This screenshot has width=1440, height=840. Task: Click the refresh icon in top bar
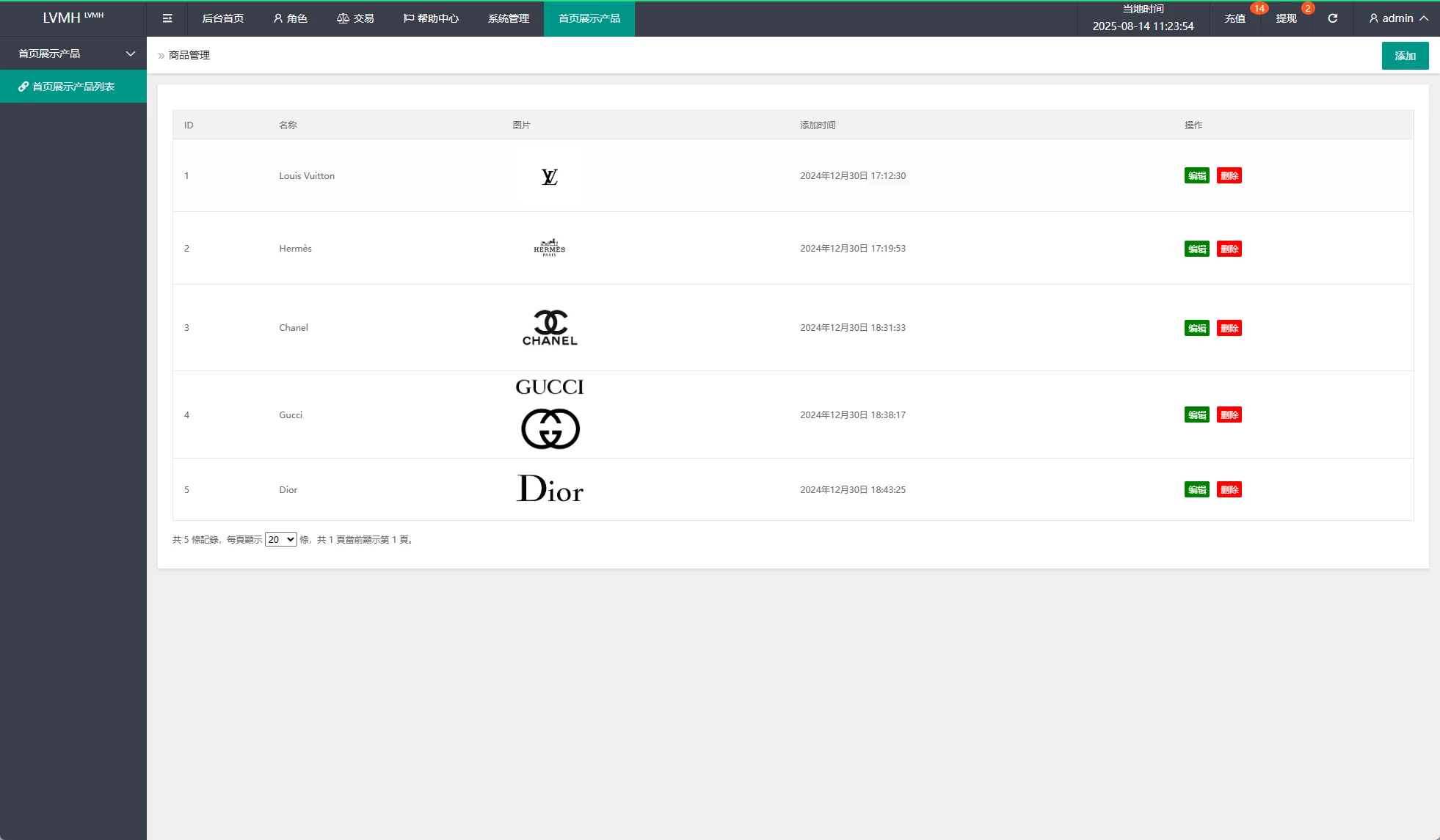(x=1332, y=18)
